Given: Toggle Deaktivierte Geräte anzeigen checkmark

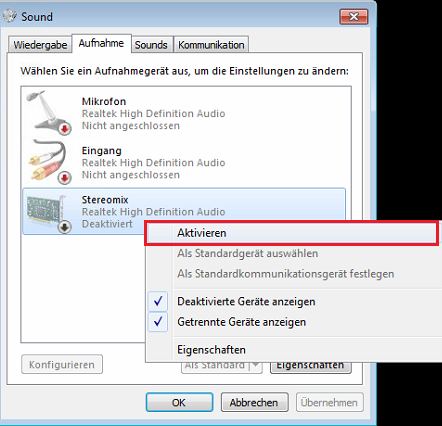Looking at the screenshot, I should (x=158, y=301).
